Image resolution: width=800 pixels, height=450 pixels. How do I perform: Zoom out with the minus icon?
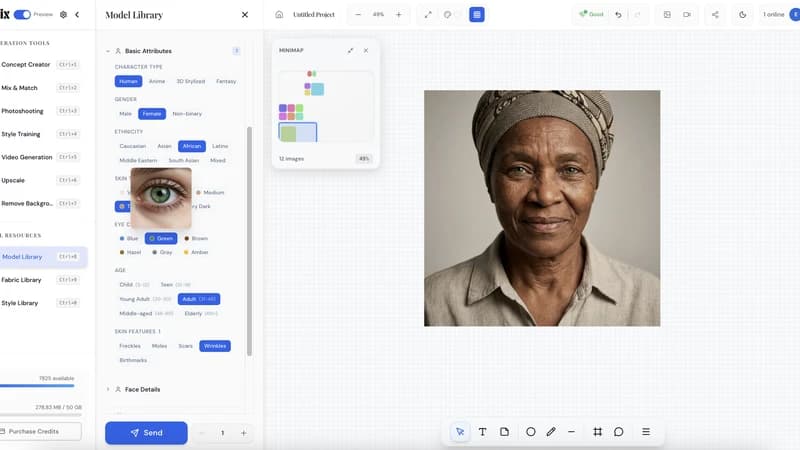coord(358,14)
